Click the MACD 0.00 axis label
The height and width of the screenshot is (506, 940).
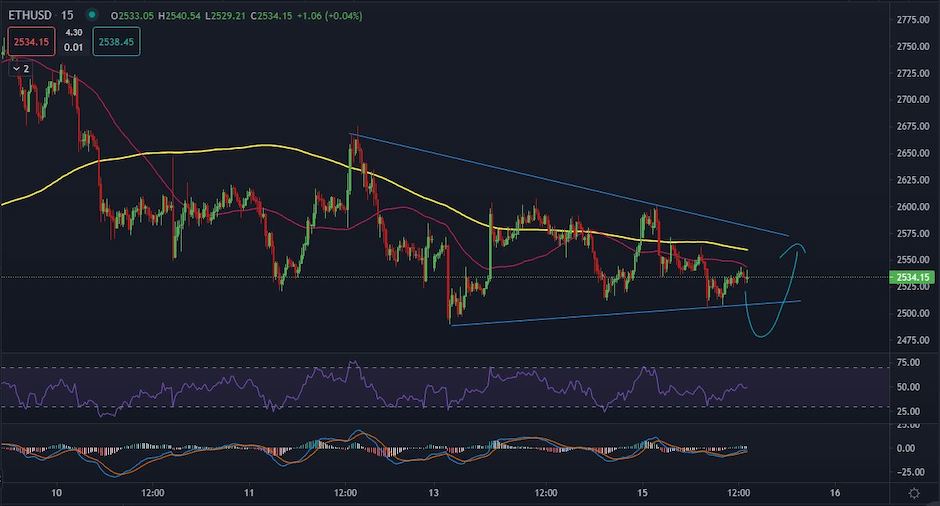tap(906, 448)
